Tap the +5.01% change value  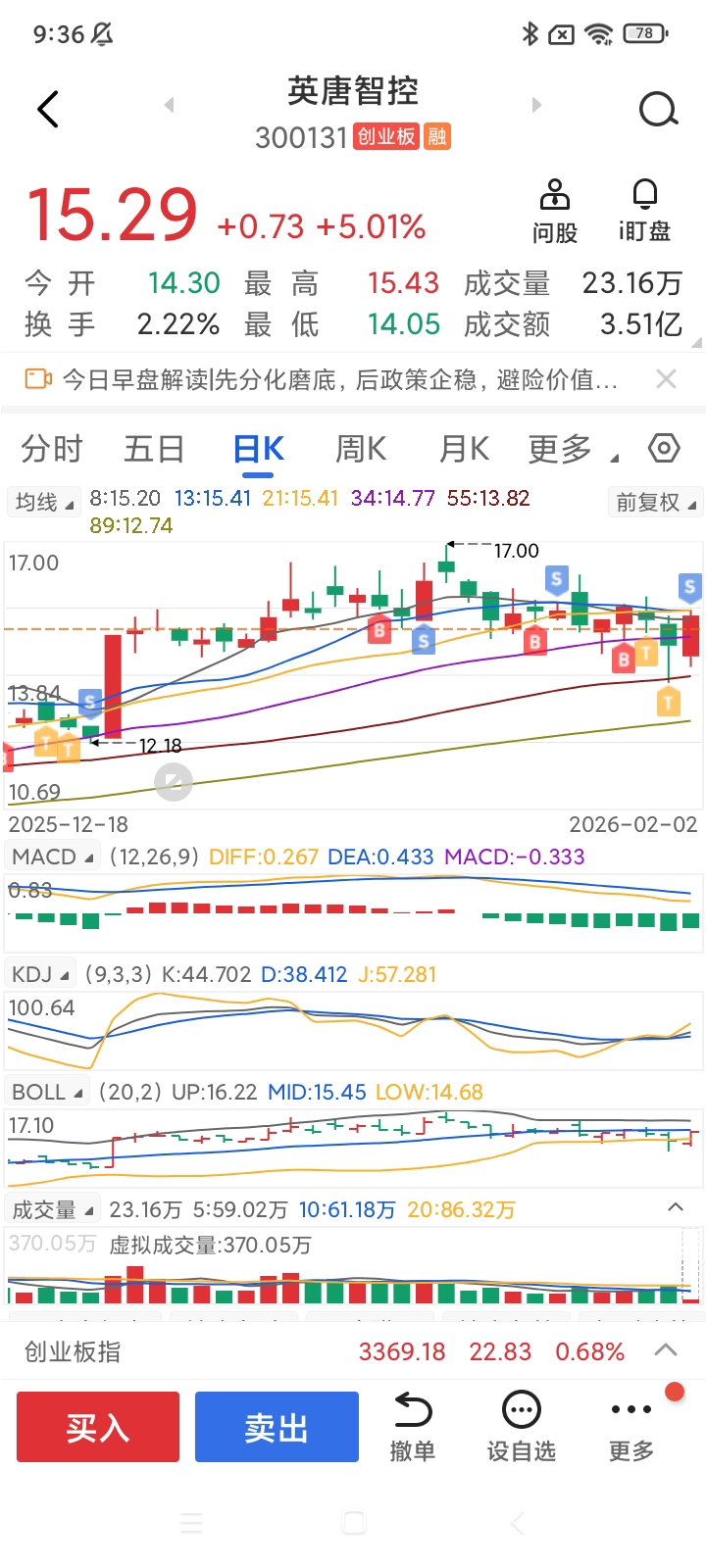(371, 226)
